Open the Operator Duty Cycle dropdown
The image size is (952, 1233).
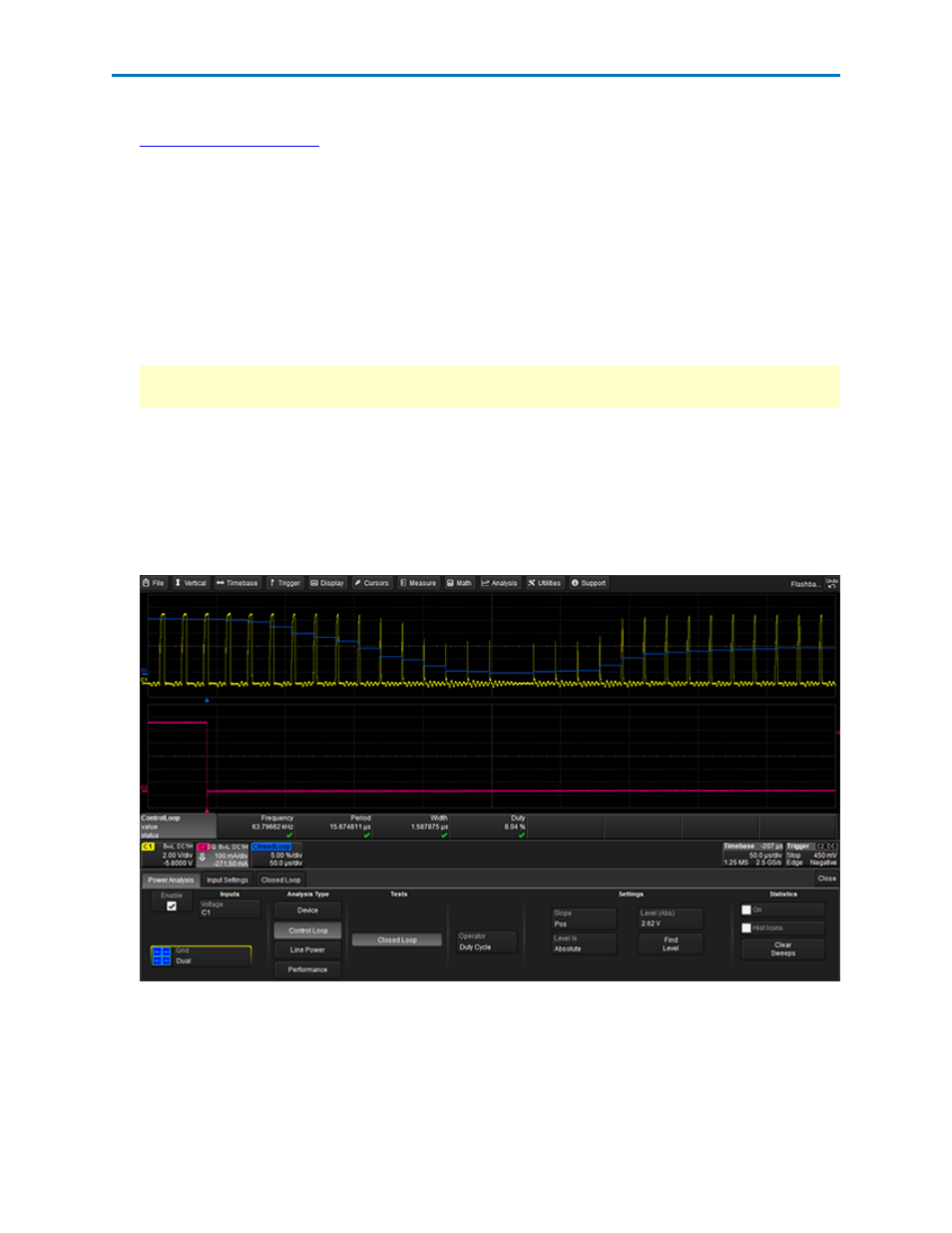(487, 941)
